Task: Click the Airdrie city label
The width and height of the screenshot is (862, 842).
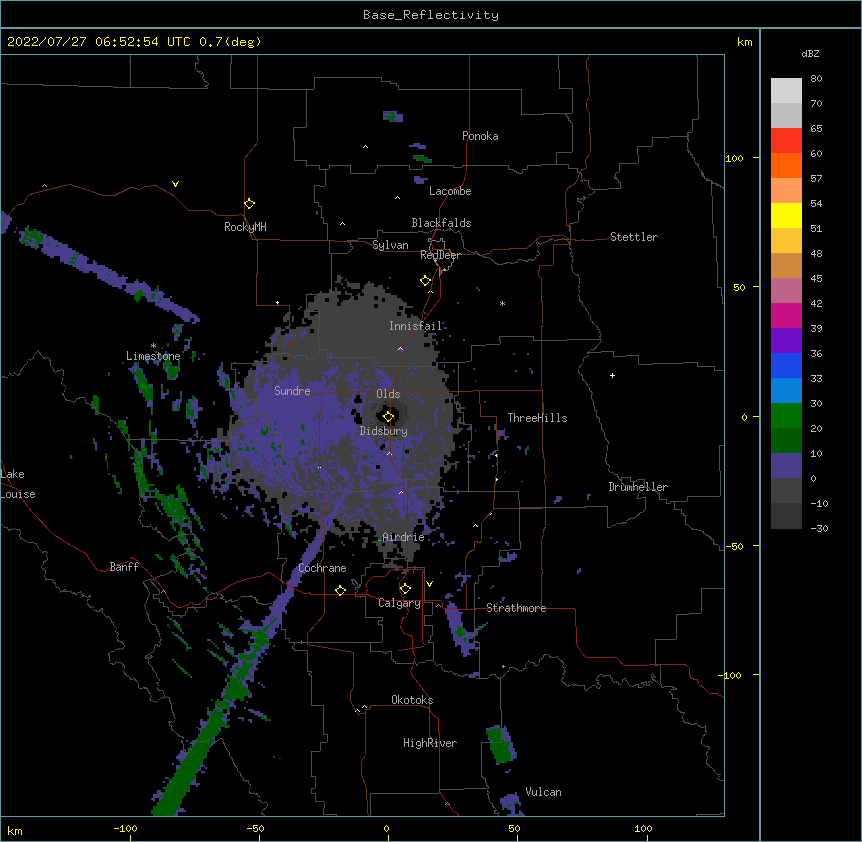Action: click(403, 537)
